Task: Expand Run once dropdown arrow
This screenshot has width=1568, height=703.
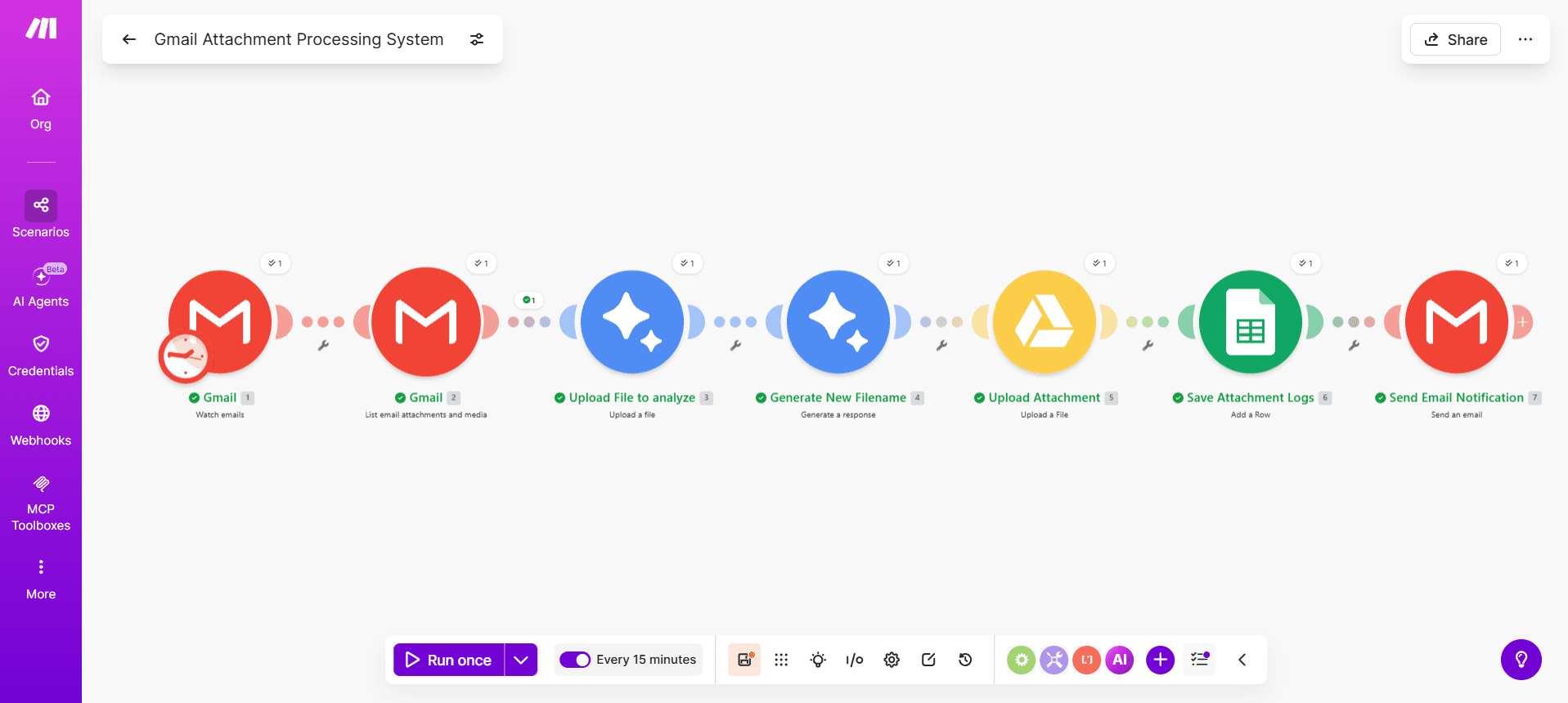Action: click(x=521, y=660)
